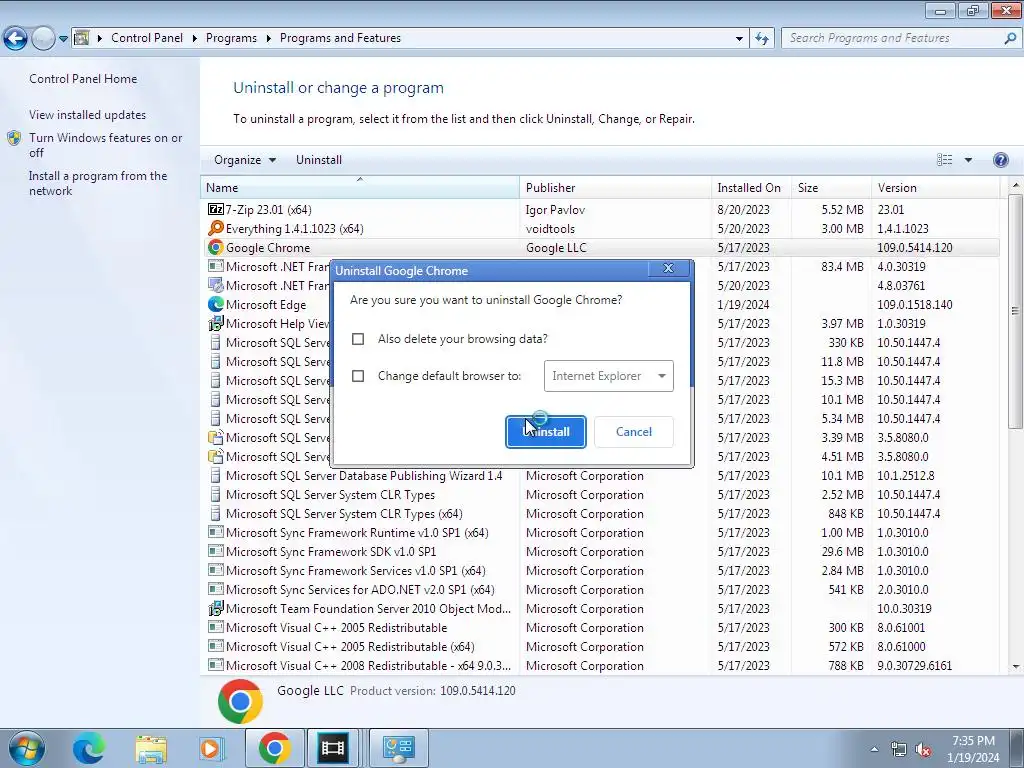Go to the Control Panel breadcrumb

(x=147, y=38)
